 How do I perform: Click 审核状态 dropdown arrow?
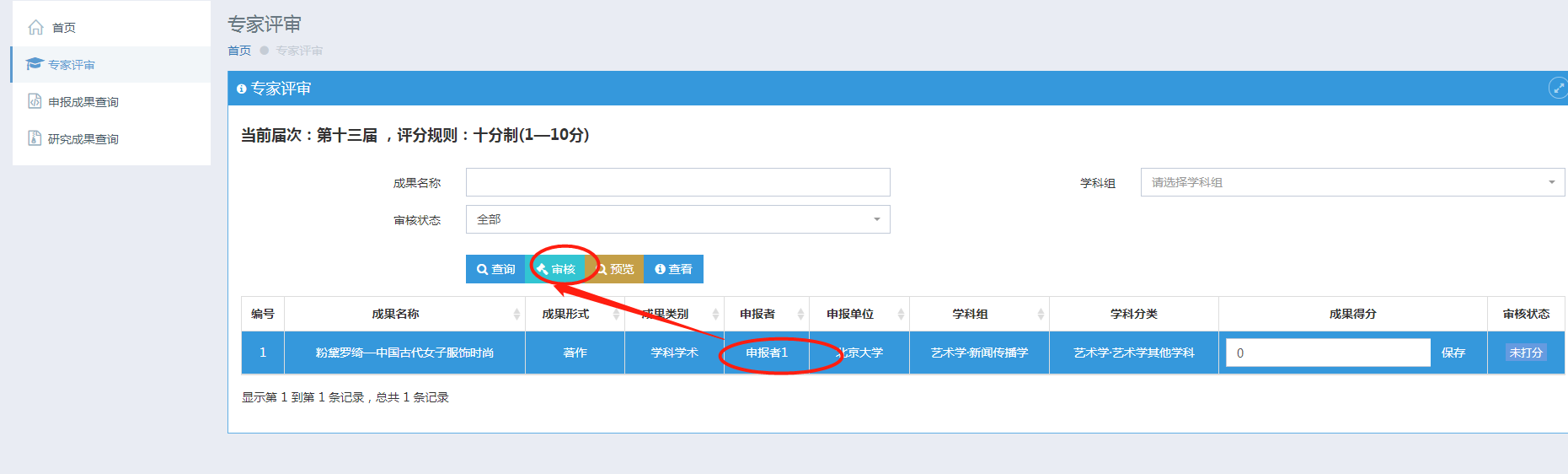point(877,219)
